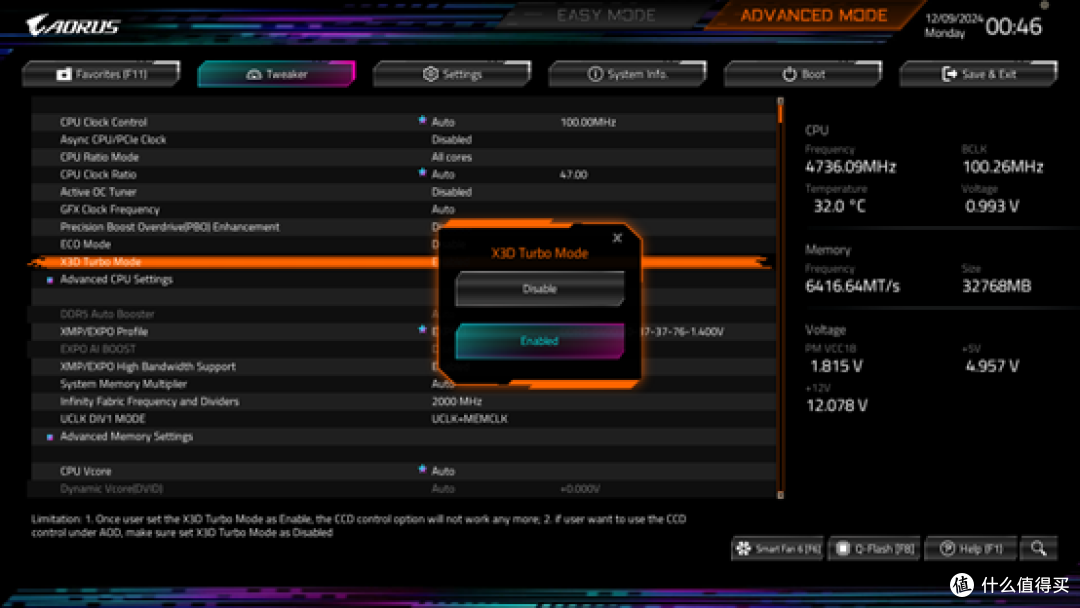1080x608 pixels.
Task: Click the 32768MB memory size value
Action: pyautogui.click(x=997, y=286)
